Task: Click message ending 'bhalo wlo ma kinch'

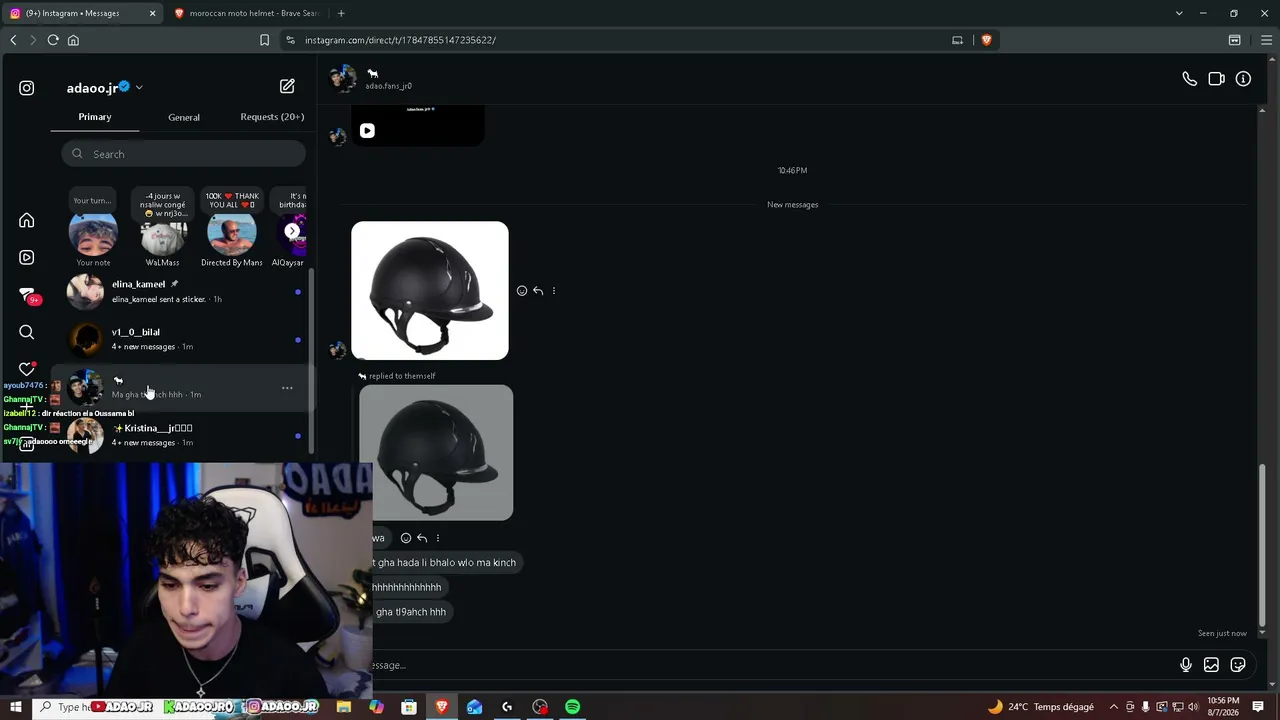Action: pyautogui.click(x=447, y=562)
